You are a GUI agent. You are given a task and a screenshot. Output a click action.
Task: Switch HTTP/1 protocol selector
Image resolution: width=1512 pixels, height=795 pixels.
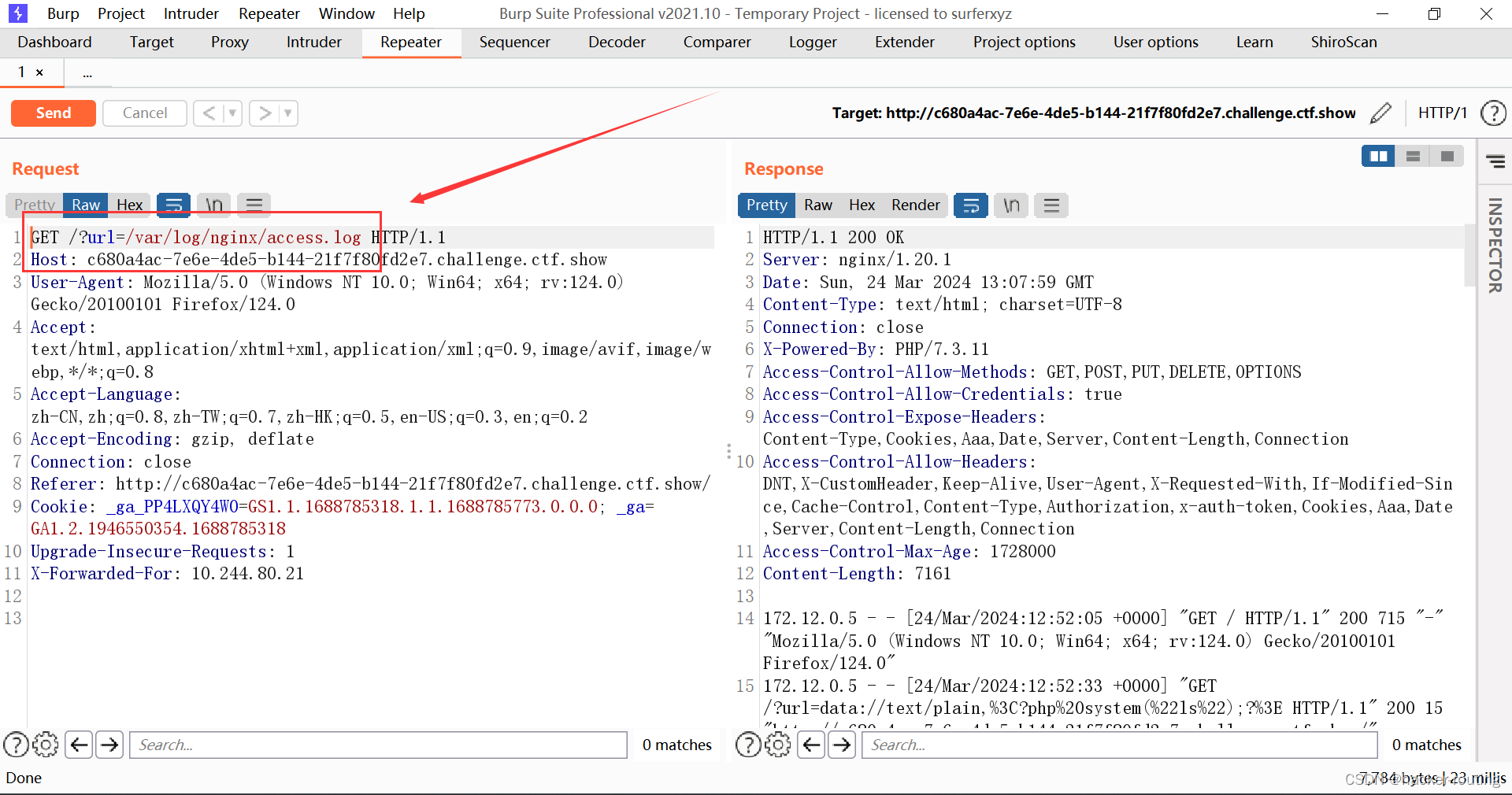pos(1443,113)
